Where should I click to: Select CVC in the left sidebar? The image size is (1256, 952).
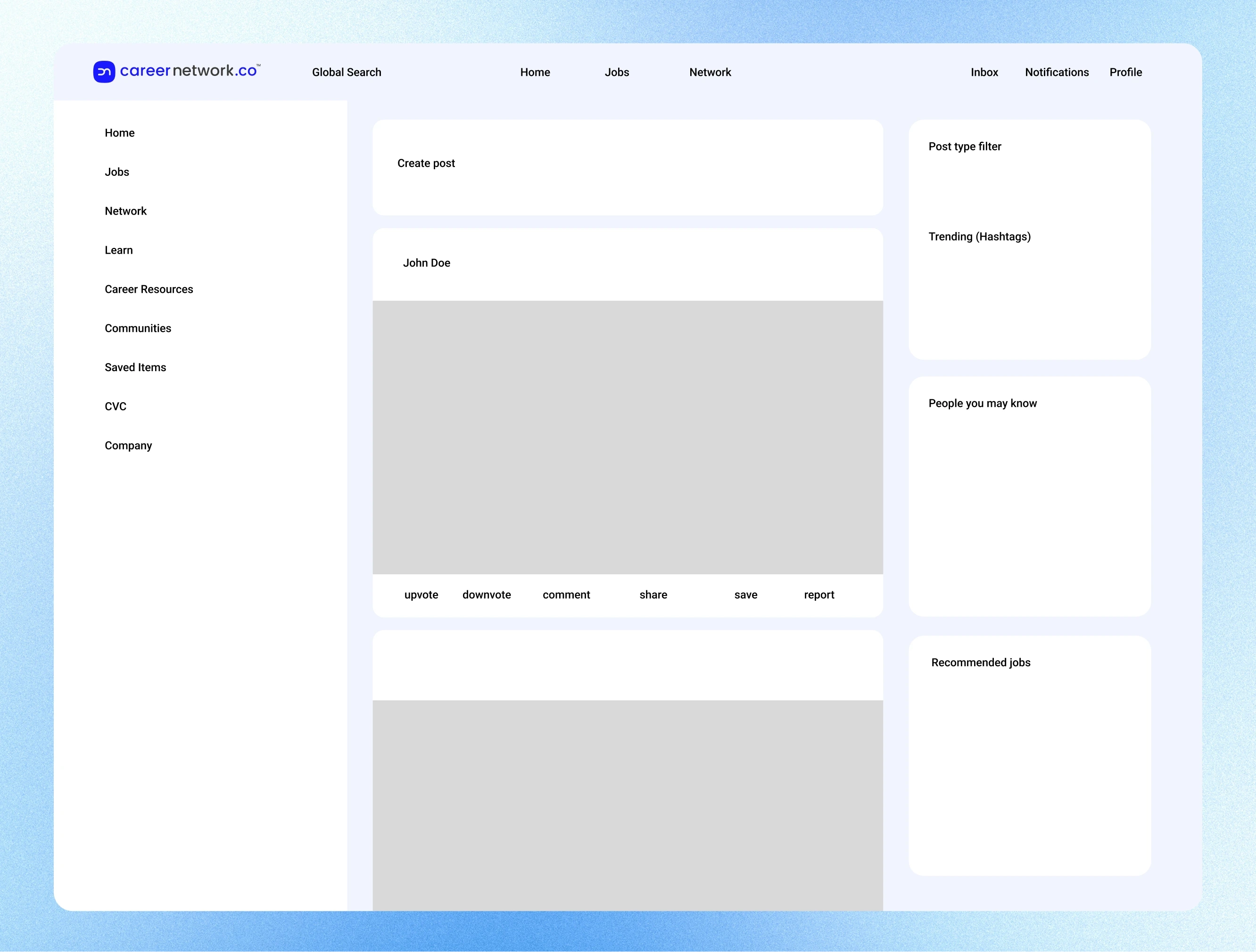(x=115, y=406)
